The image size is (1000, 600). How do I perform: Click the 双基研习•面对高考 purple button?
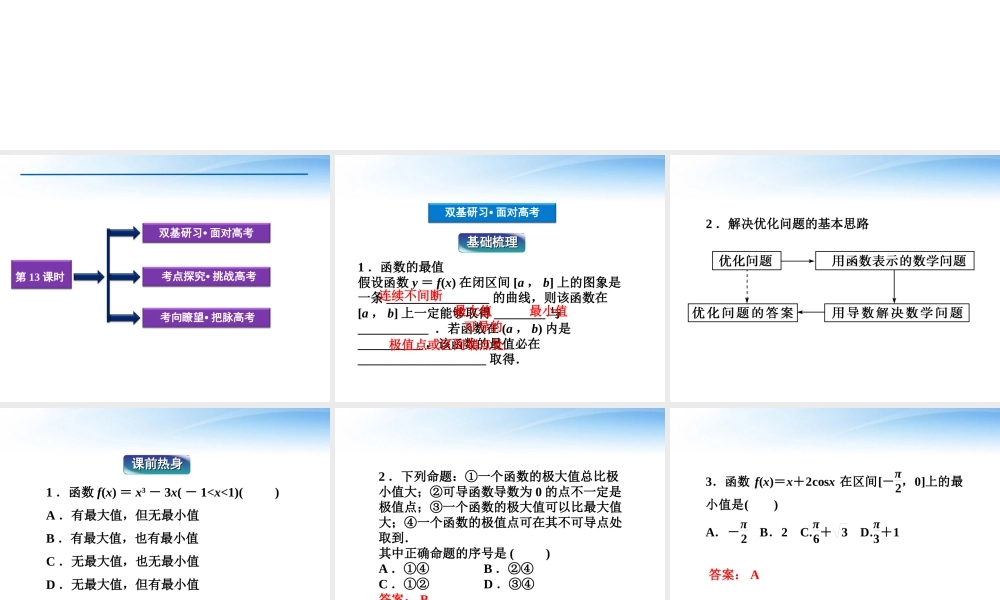pos(206,233)
